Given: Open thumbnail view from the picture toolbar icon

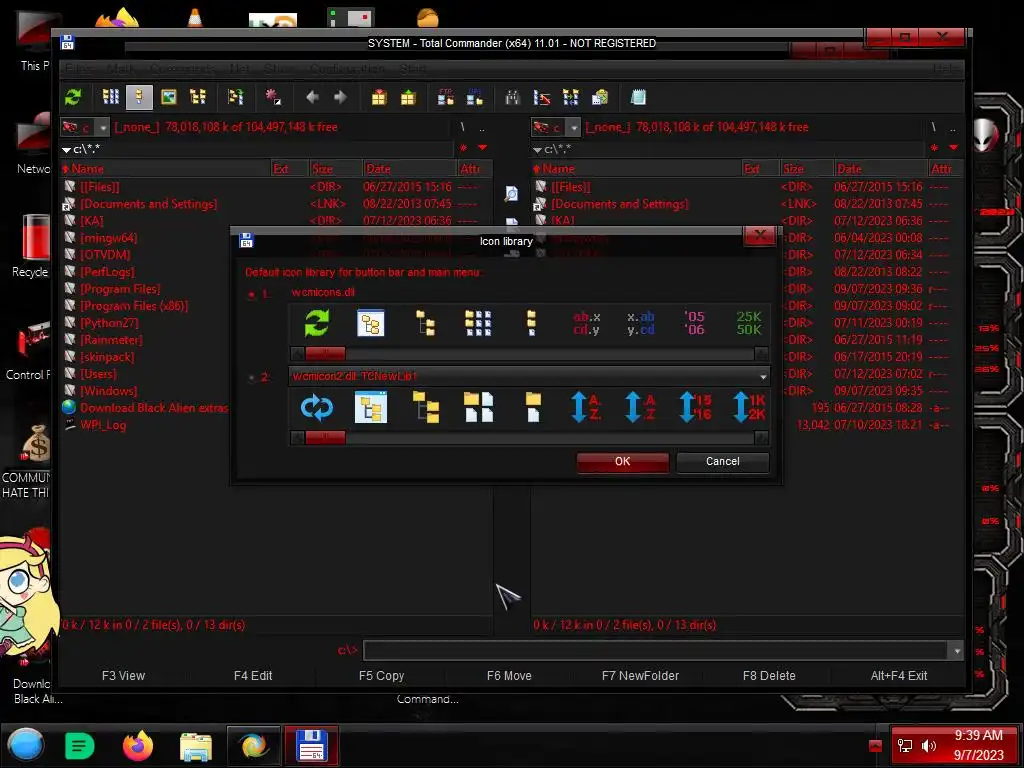Looking at the screenshot, I should [x=168, y=97].
